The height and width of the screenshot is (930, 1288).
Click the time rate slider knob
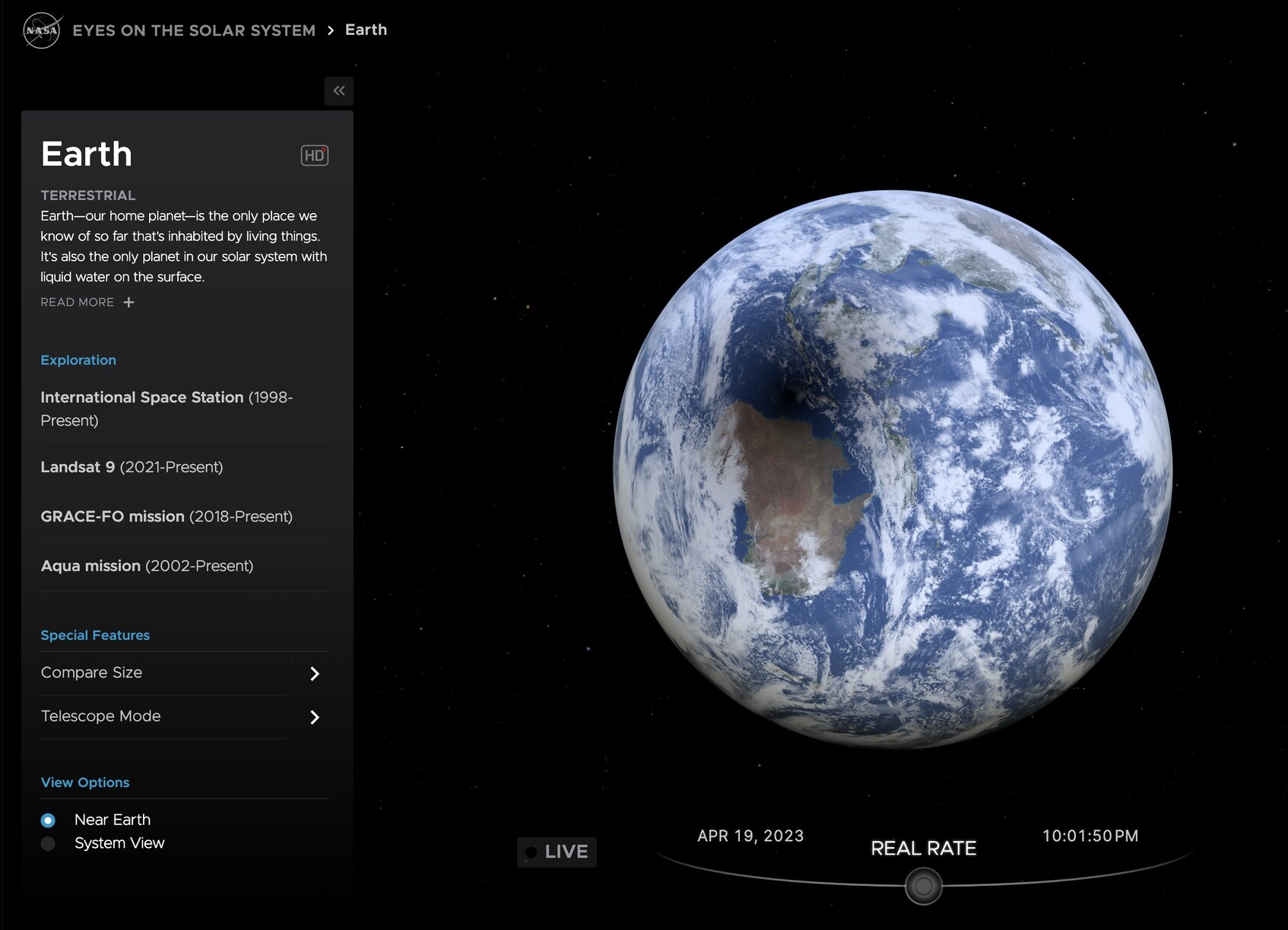[923, 887]
